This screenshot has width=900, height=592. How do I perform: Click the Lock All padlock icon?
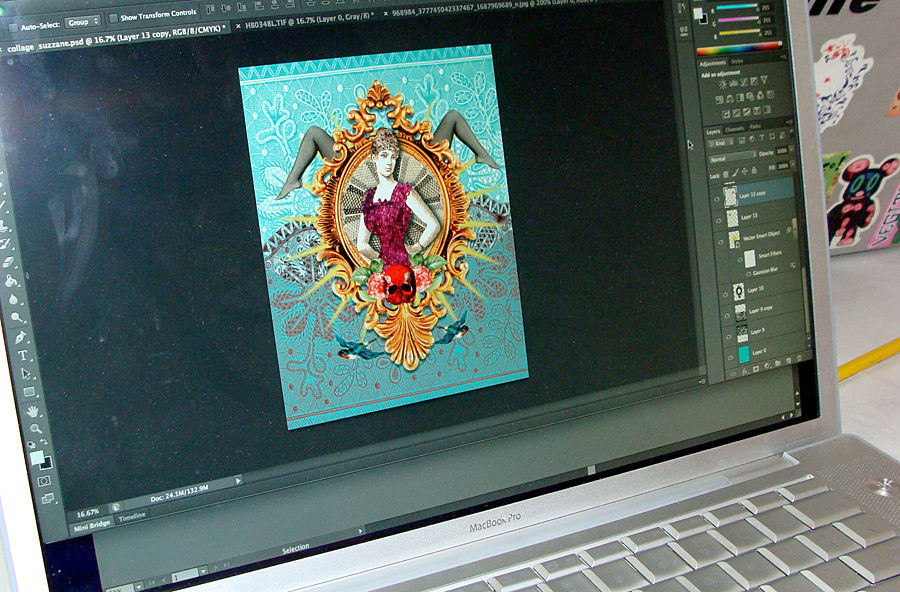754,170
